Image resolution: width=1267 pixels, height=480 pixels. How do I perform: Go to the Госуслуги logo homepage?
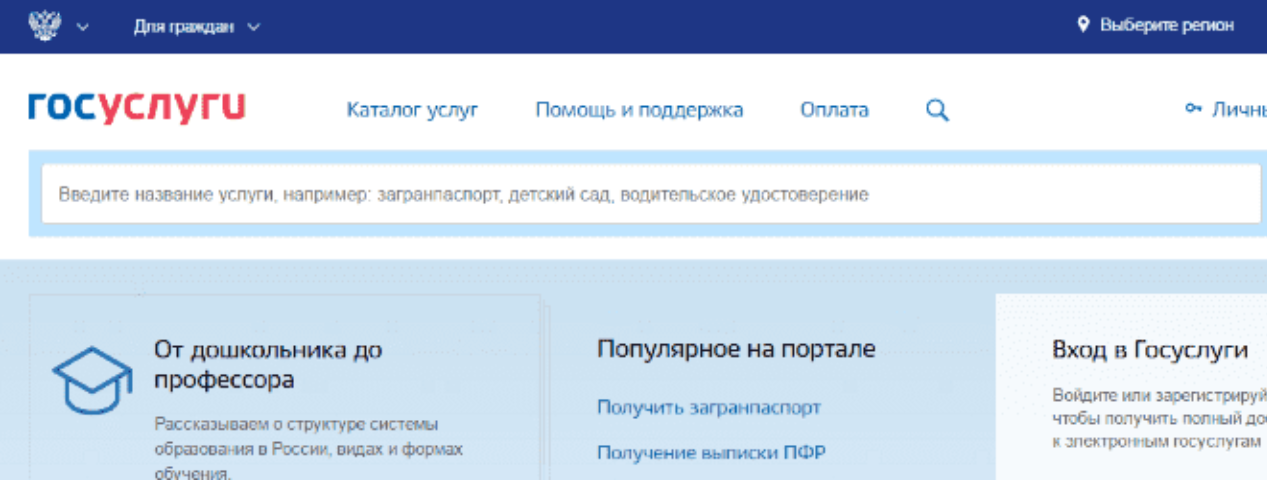pos(137,107)
